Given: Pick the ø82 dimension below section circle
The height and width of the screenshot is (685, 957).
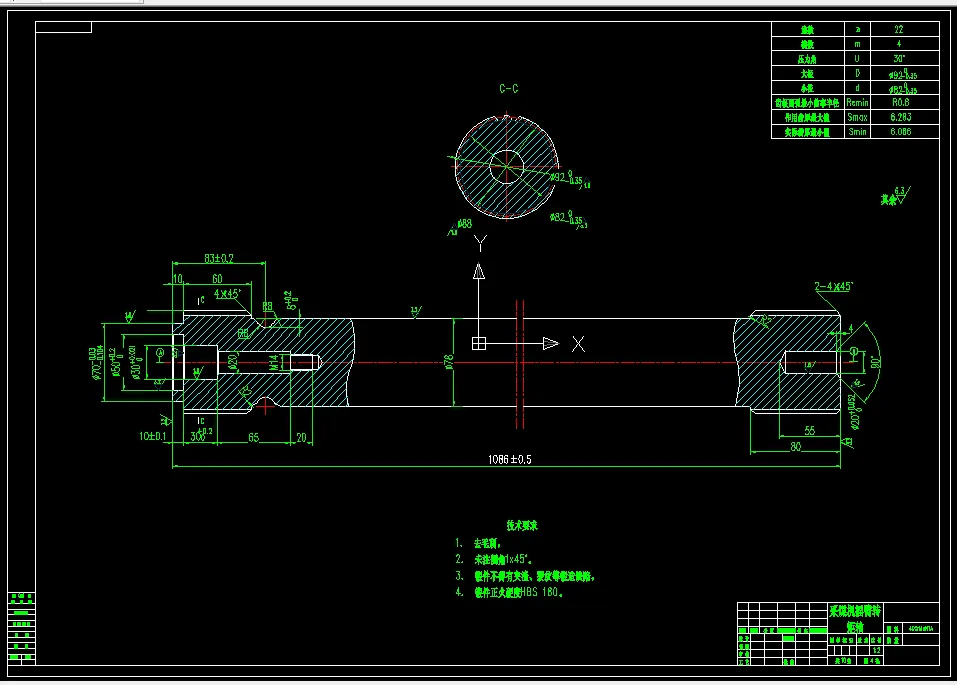Looking at the screenshot, I should tap(566, 218).
